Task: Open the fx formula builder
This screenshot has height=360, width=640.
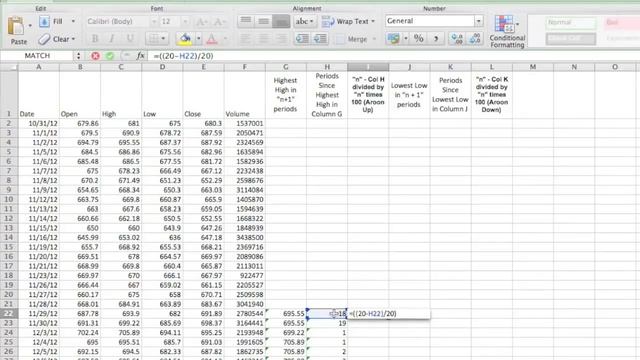Action: point(140,56)
